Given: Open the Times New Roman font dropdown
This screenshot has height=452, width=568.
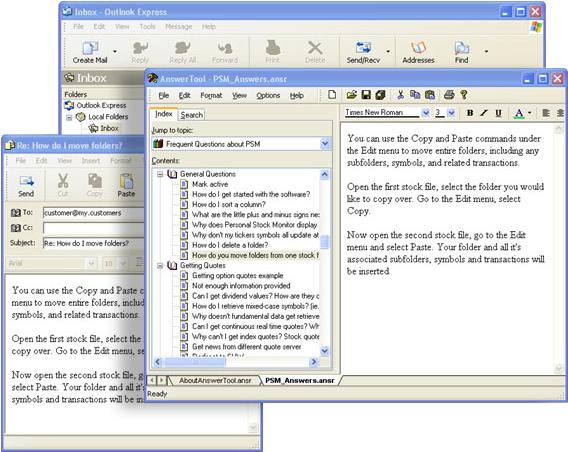Looking at the screenshot, I should (x=426, y=113).
